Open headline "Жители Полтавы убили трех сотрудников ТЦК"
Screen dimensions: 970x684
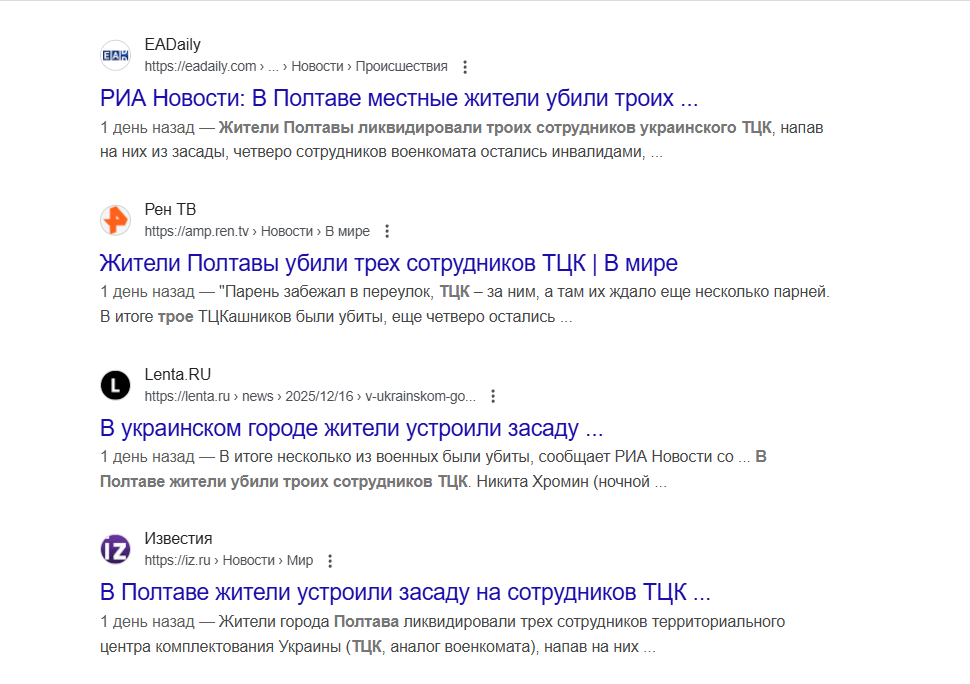click(x=389, y=264)
